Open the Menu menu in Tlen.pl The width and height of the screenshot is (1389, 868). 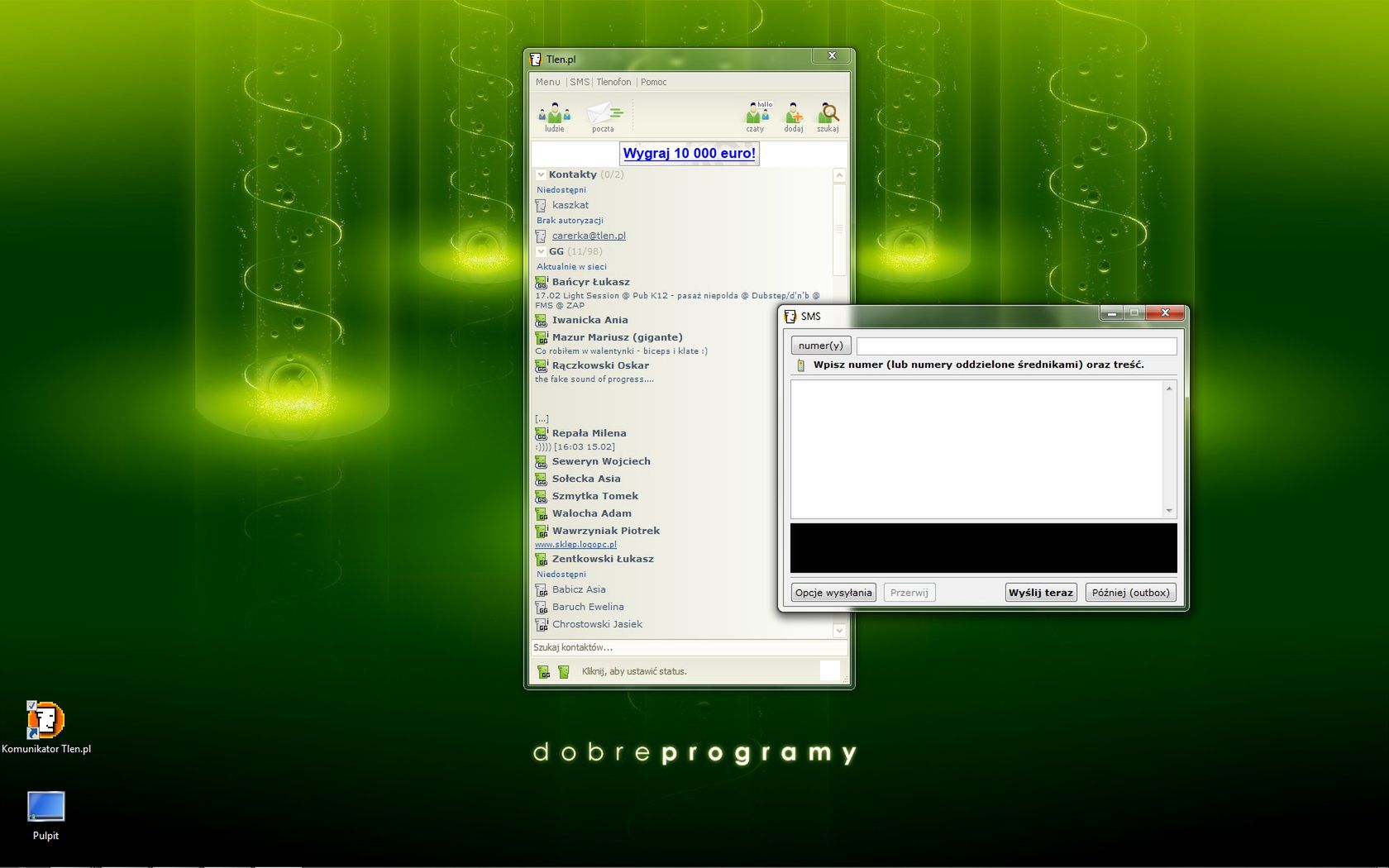547,82
